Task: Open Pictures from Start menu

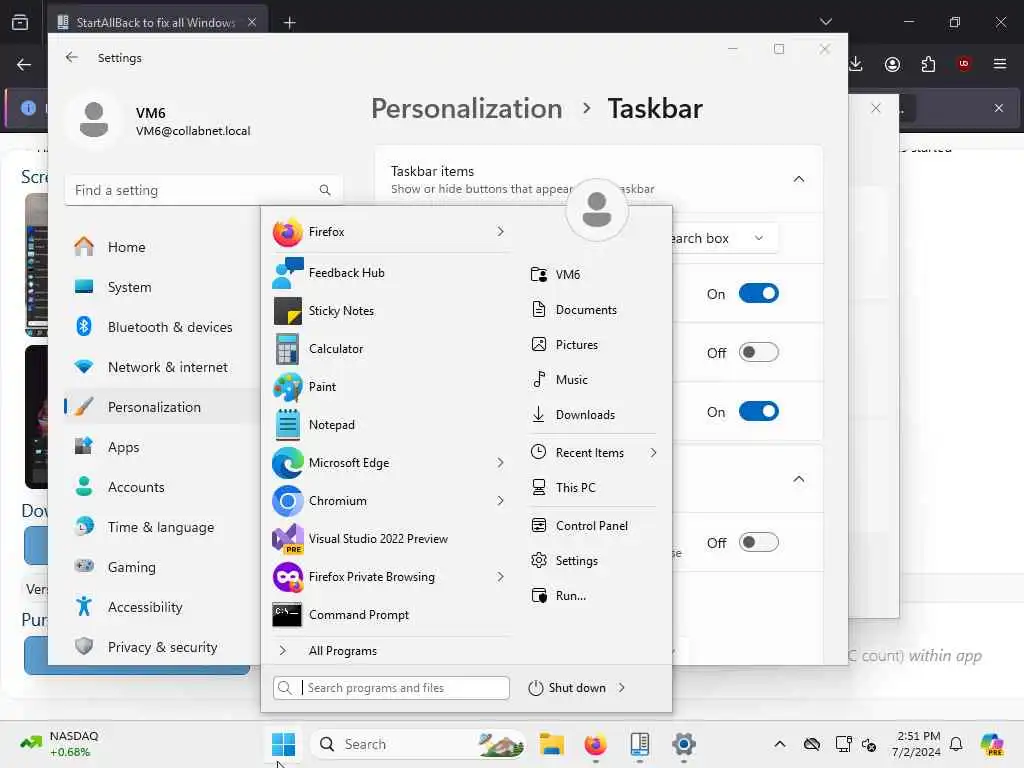Action: click(x=593, y=345)
